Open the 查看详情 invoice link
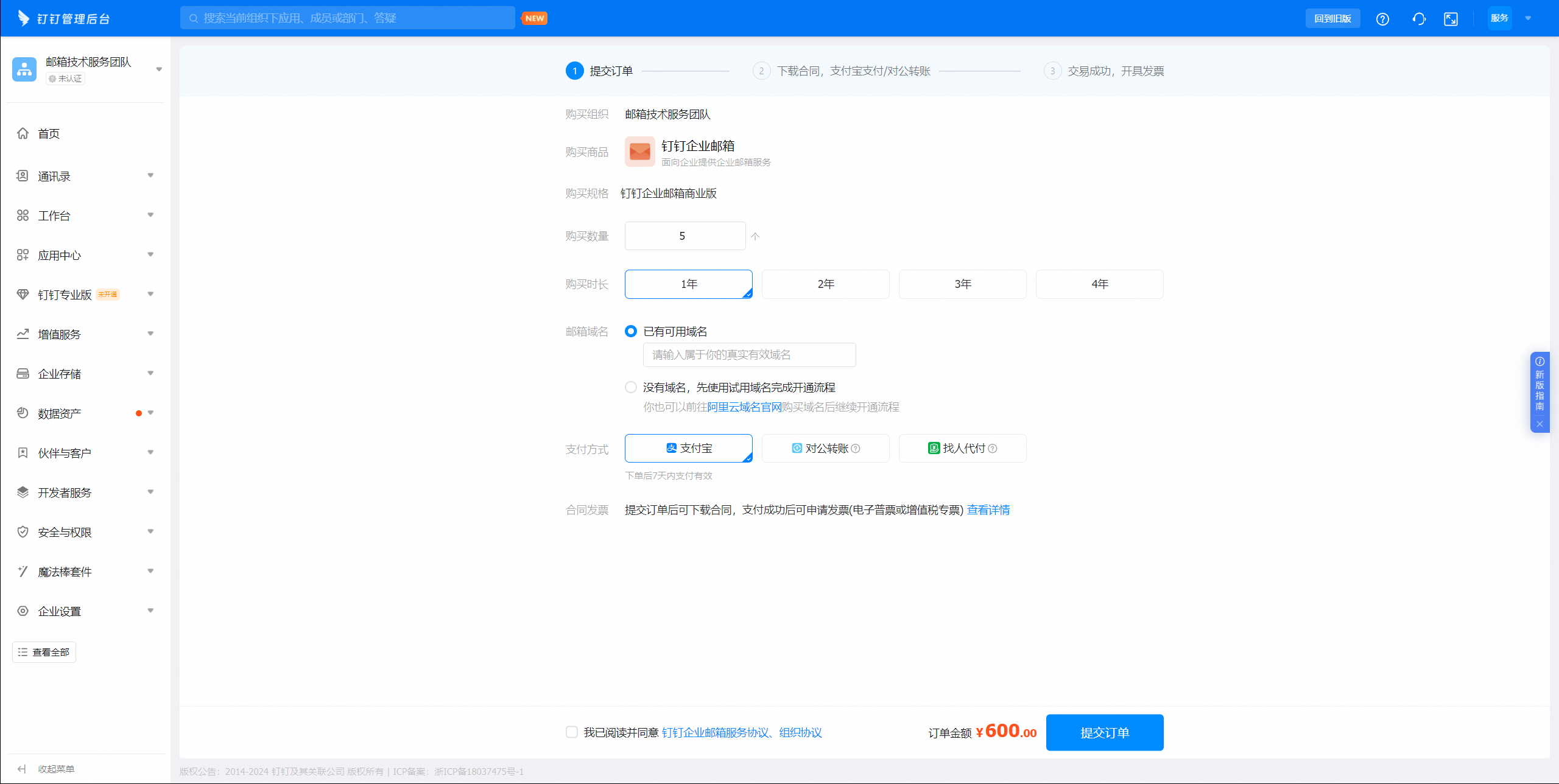This screenshot has height=784, width=1559. coord(988,510)
